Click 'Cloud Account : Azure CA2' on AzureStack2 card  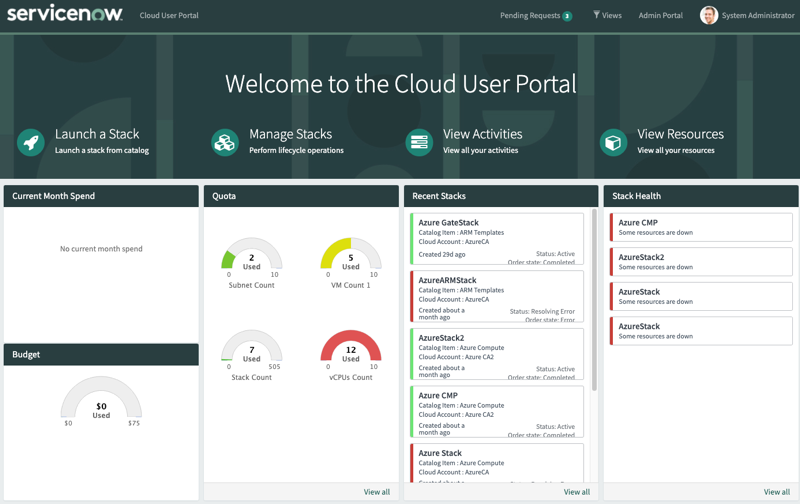(456, 357)
